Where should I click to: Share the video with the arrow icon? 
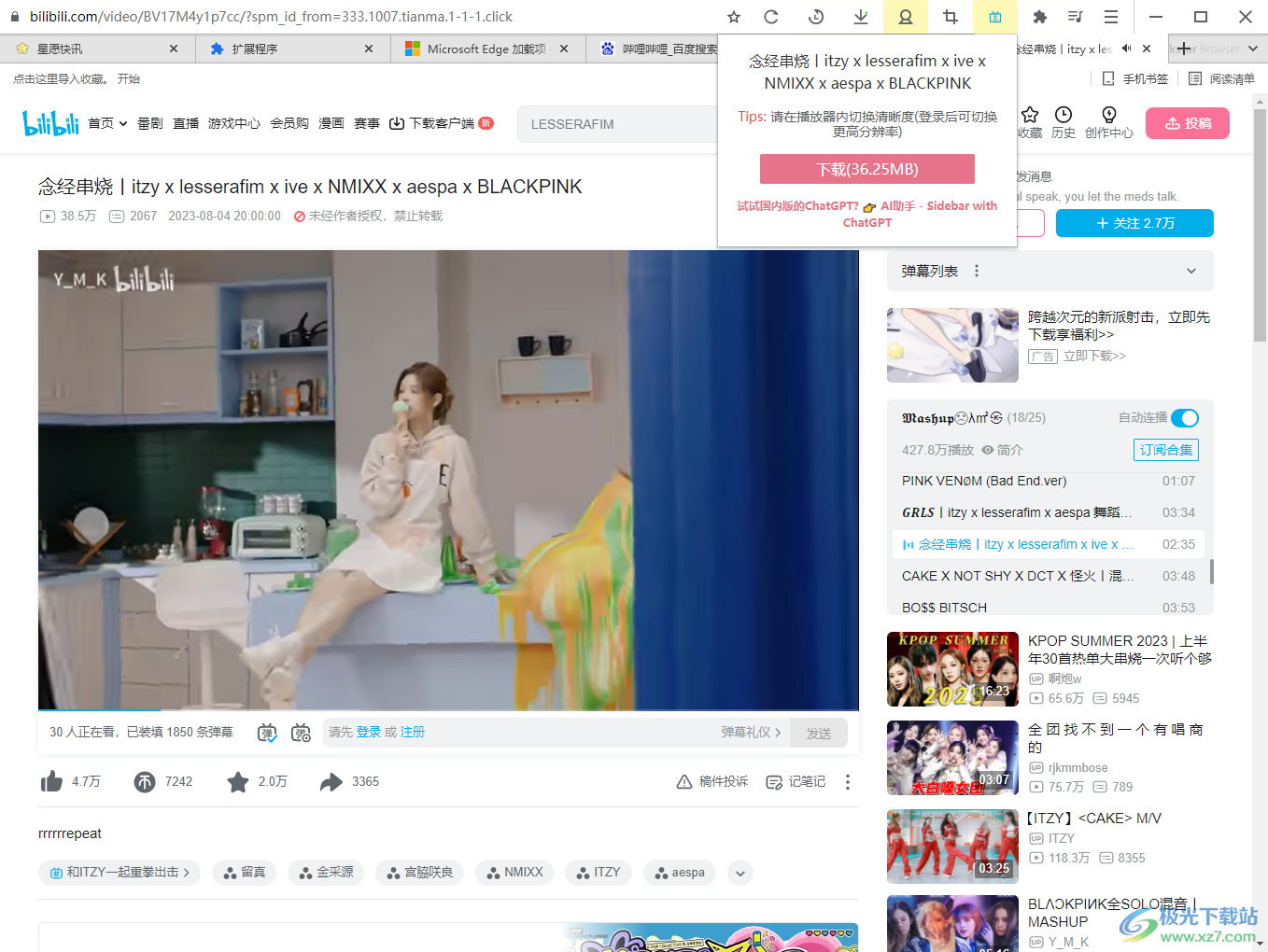pos(331,781)
